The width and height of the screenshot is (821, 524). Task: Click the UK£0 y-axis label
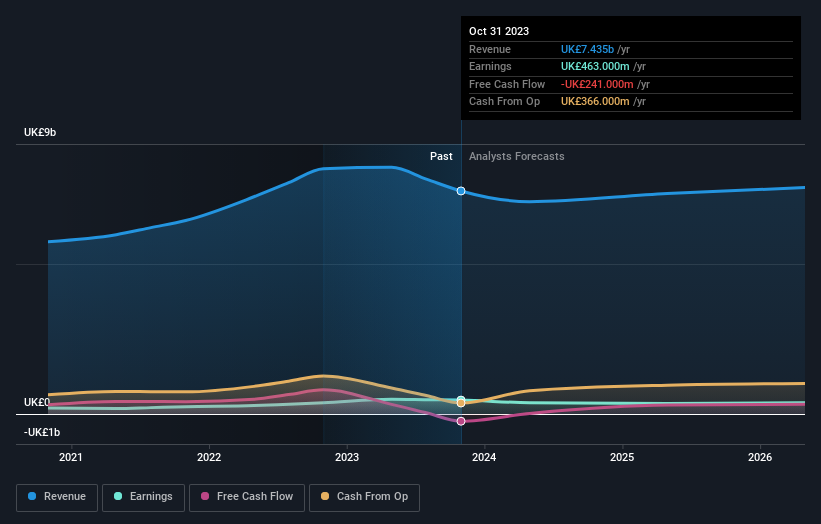[x=37, y=403]
